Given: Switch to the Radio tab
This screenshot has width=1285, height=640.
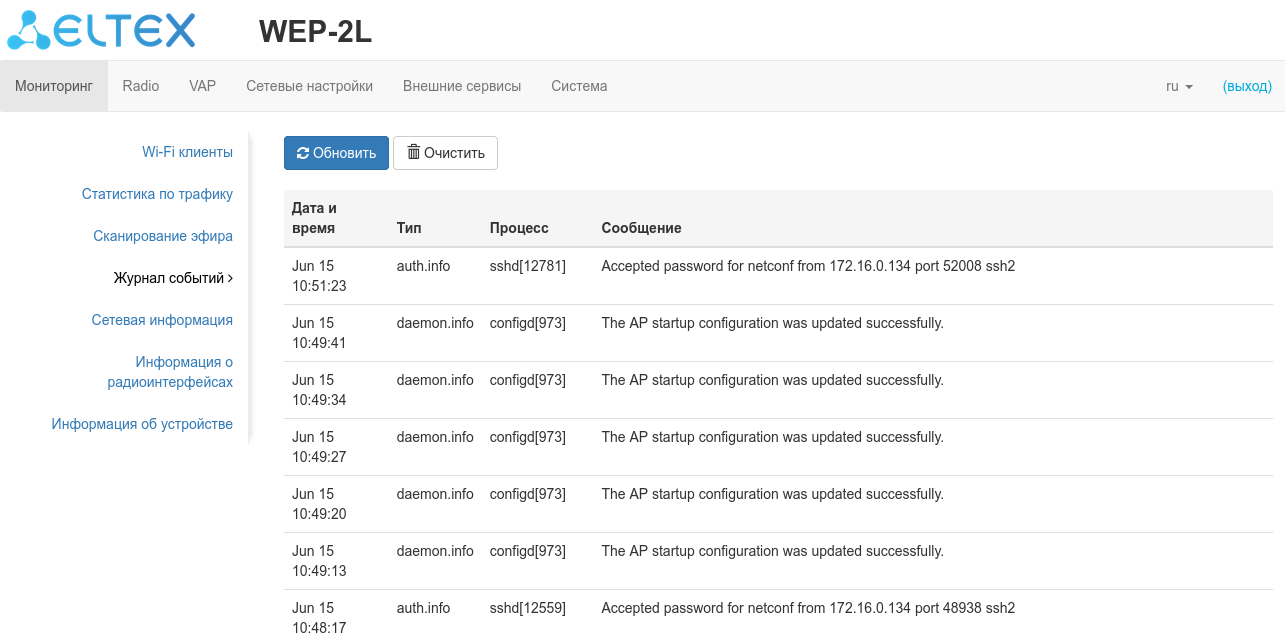Looking at the screenshot, I should click(x=141, y=86).
